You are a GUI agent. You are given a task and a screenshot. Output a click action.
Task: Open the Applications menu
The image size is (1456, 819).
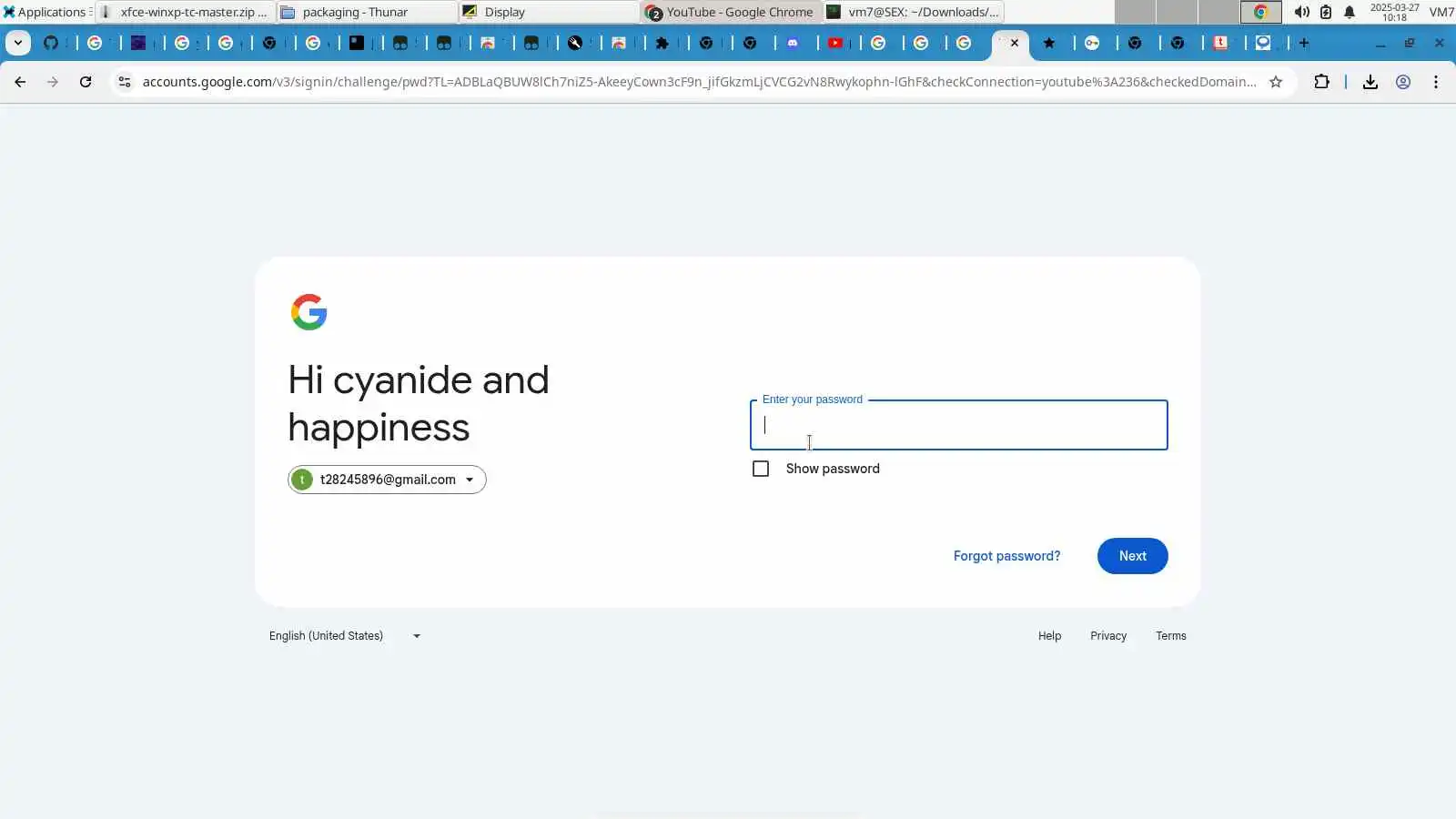pyautogui.click(x=45, y=12)
